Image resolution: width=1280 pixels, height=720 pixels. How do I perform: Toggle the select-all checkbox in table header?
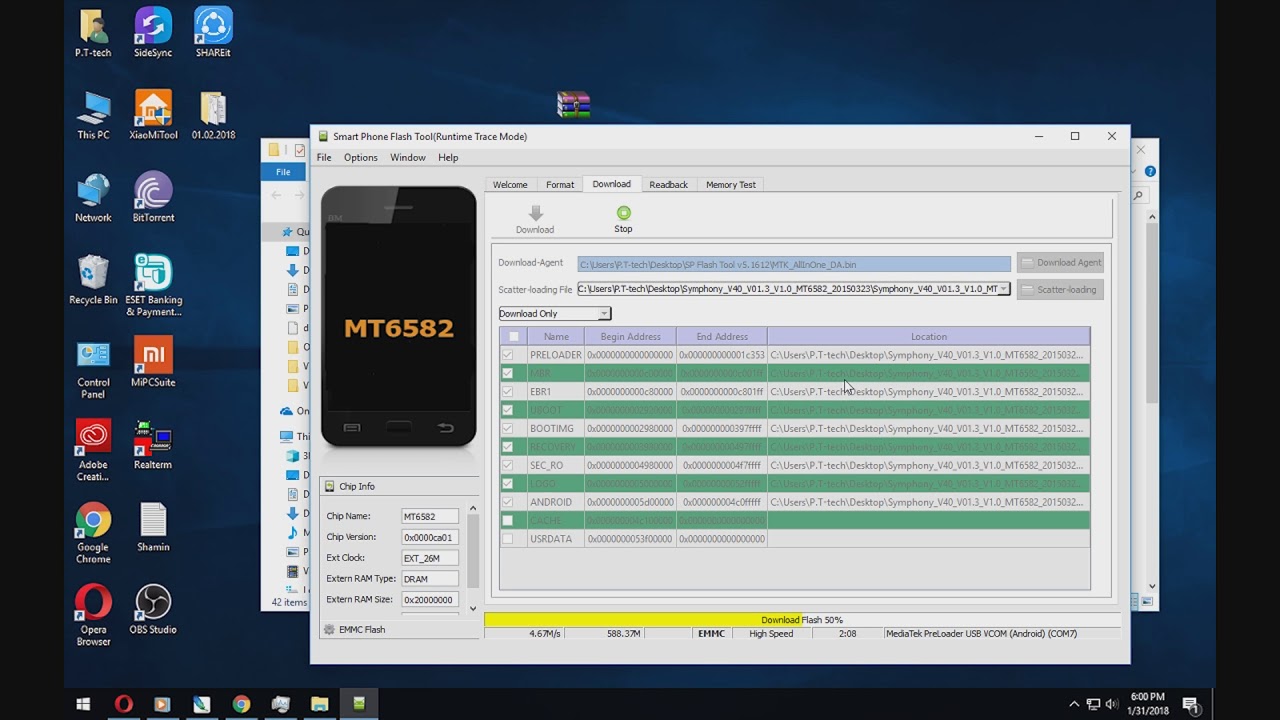514,337
